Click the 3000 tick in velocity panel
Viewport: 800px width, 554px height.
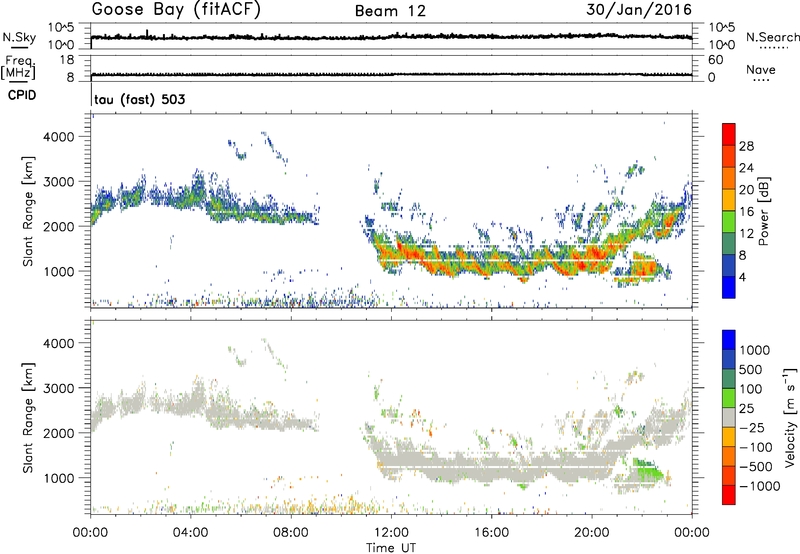[58, 388]
